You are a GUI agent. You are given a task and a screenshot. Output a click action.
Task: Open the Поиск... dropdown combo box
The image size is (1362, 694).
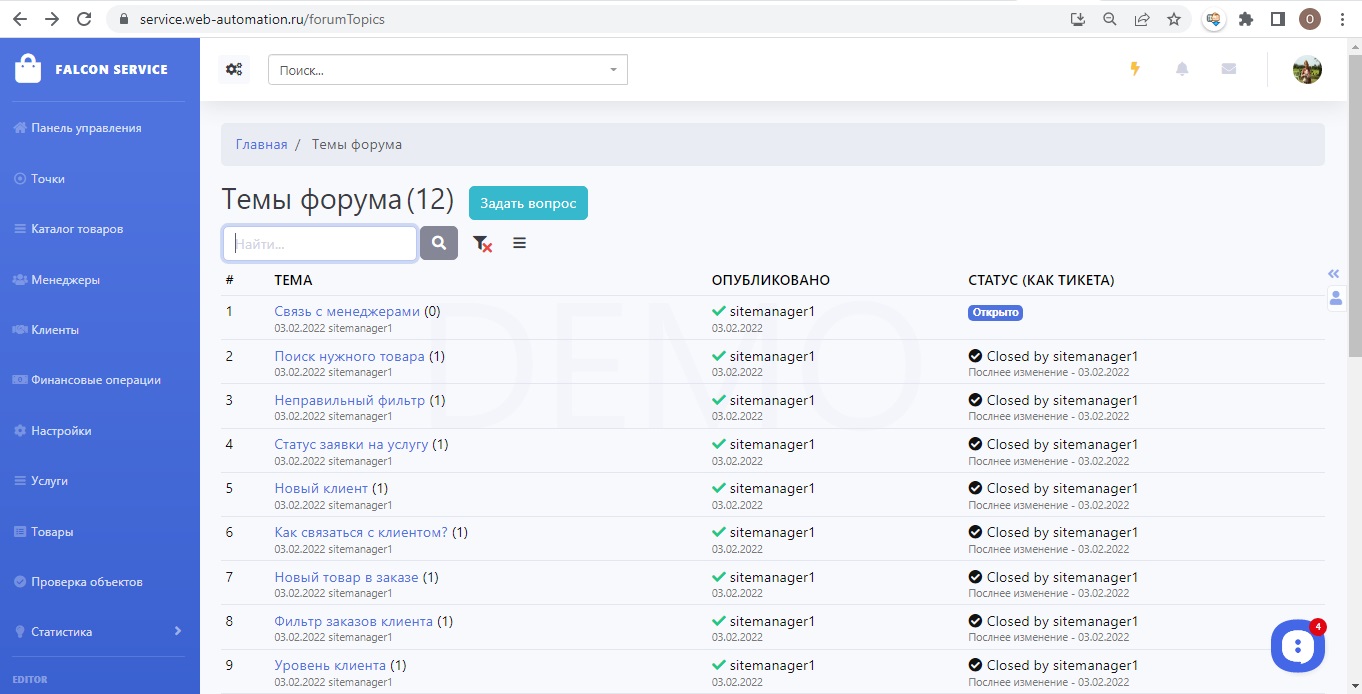(x=447, y=70)
